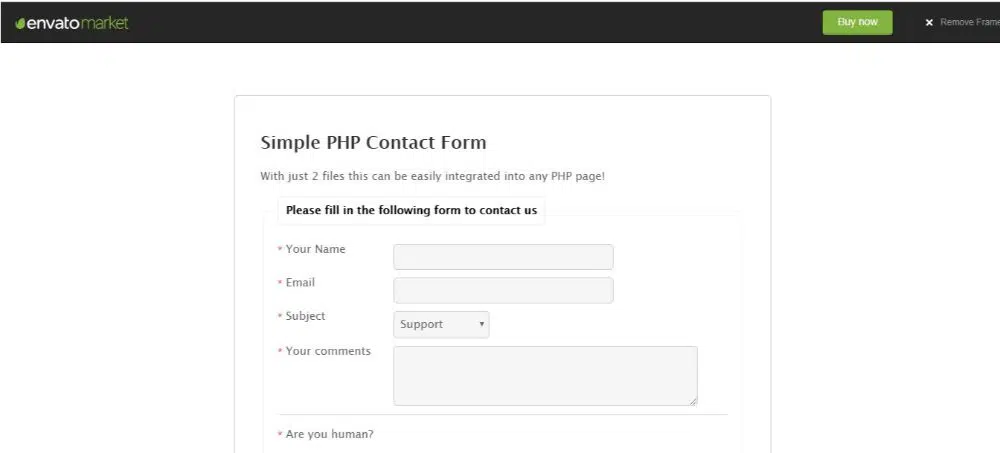The width and height of the screenshot is (1000, 453).
Task: Click the Subject dropdown arrow
Action: point(481,324)
